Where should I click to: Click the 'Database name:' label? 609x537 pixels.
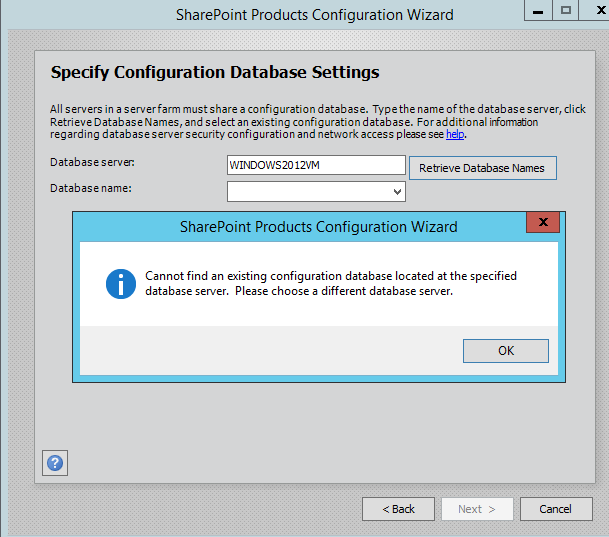[x=91, y=188]
